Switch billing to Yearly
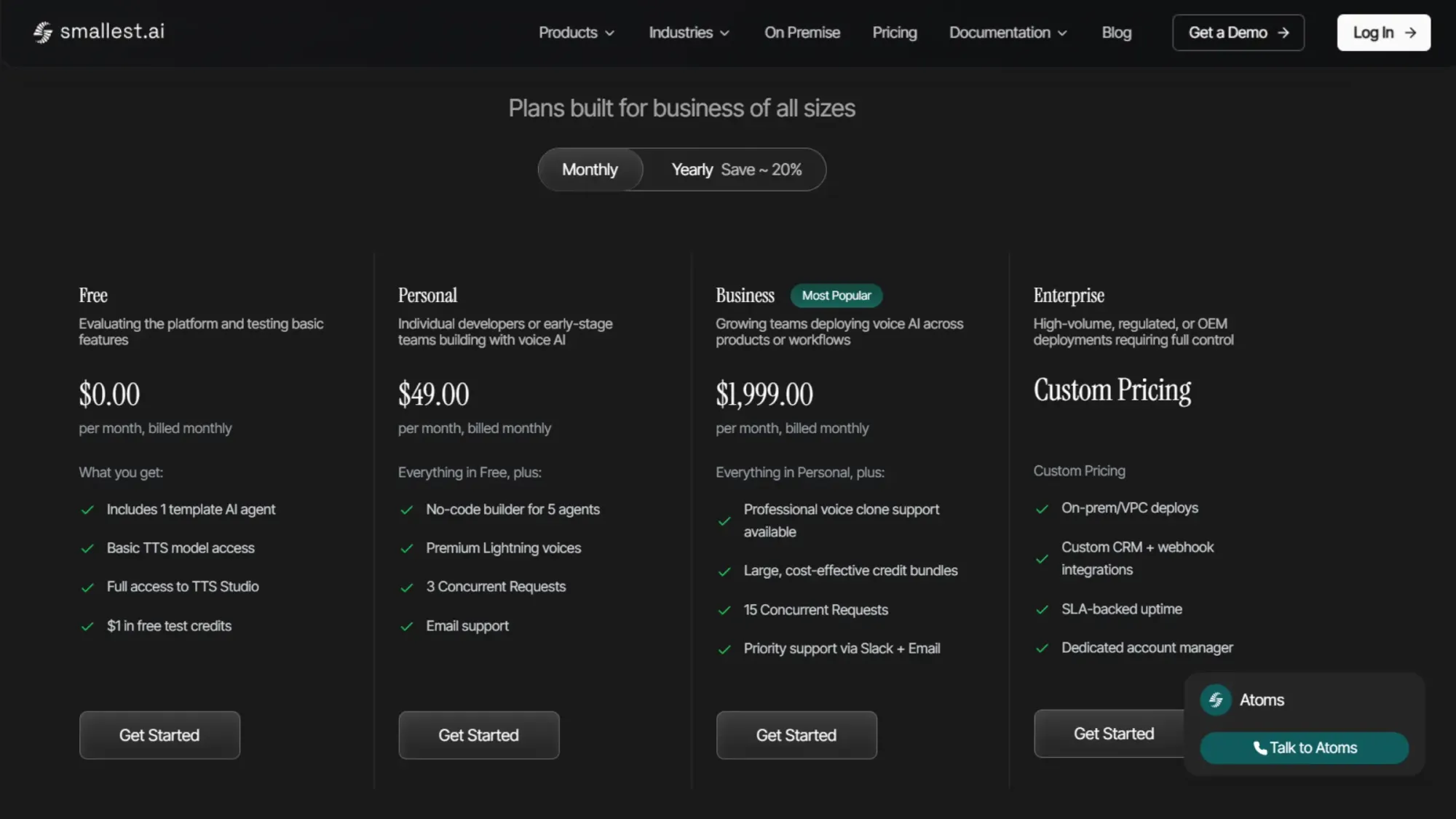The width and height of the screenshot is (1456, 819). (x=692, y=170)
